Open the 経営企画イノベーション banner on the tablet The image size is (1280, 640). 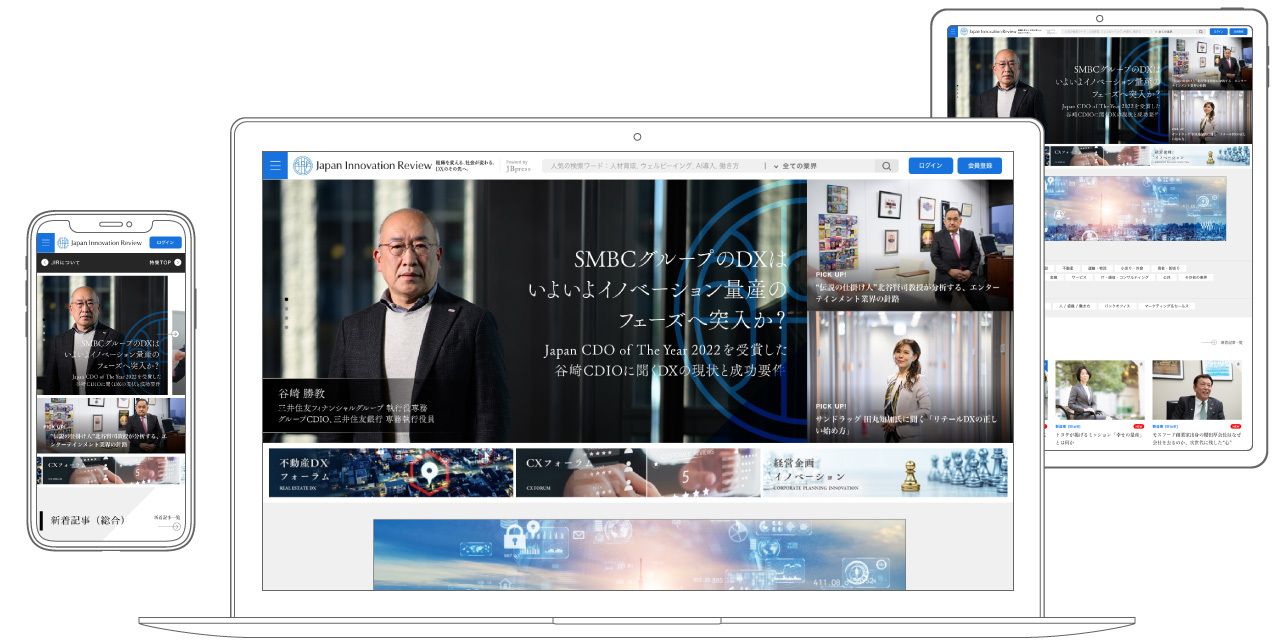[1199, 156]
